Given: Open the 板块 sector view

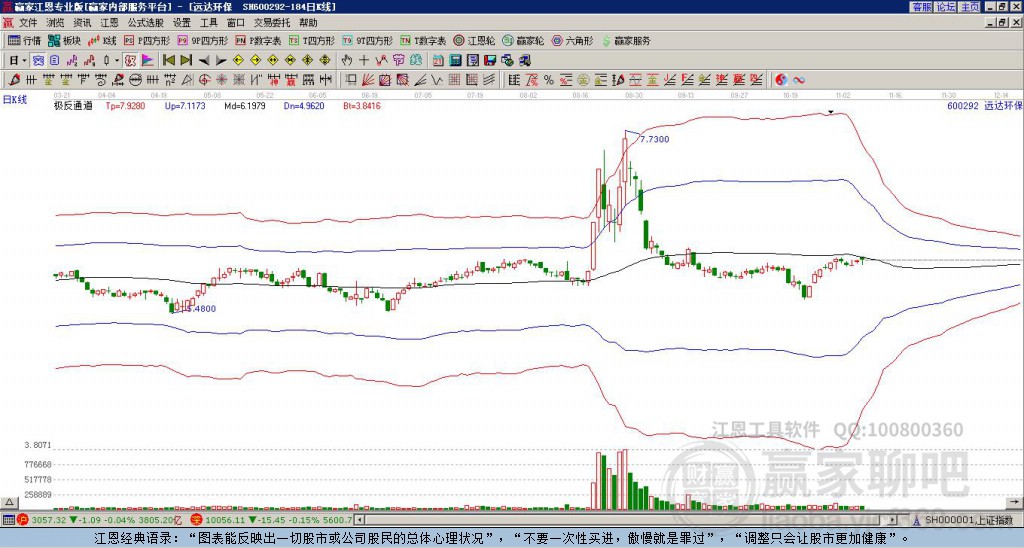Looking at the screenshot, I should (65, 40).
